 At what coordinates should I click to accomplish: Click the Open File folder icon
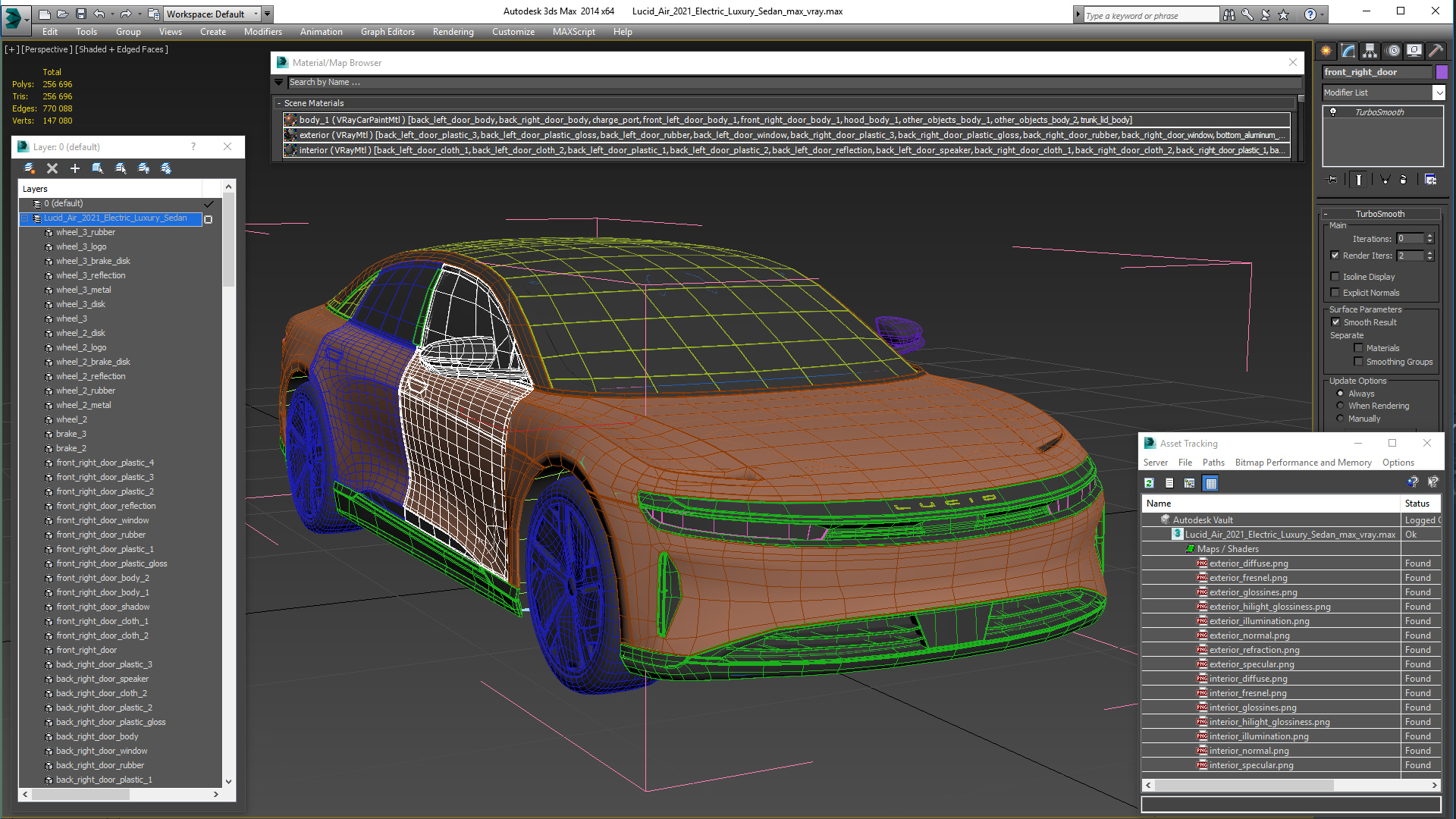[x=62, y=14]
